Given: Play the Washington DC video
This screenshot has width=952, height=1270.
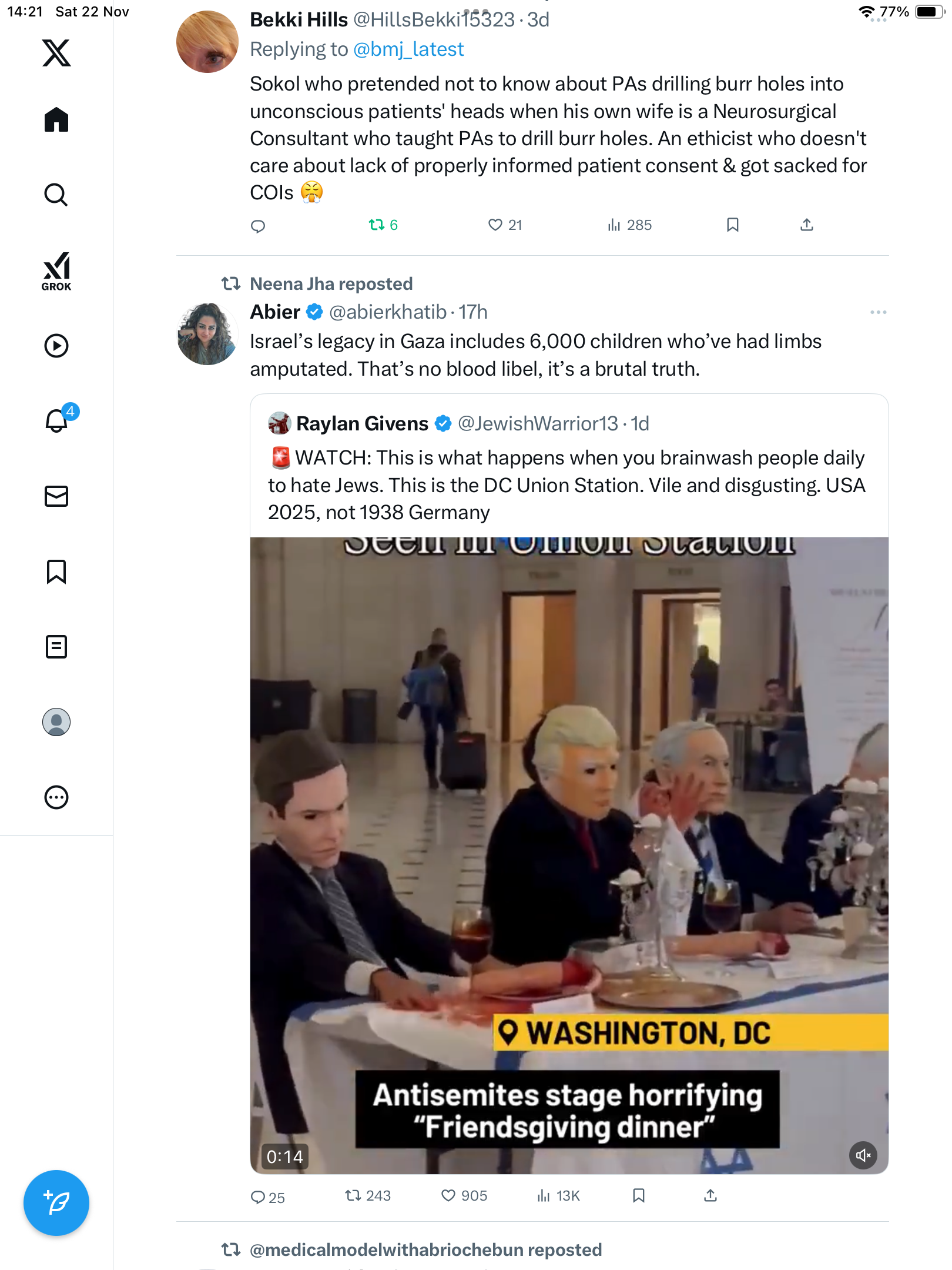Looking at the screenshot, I should (x=569, y=853).
